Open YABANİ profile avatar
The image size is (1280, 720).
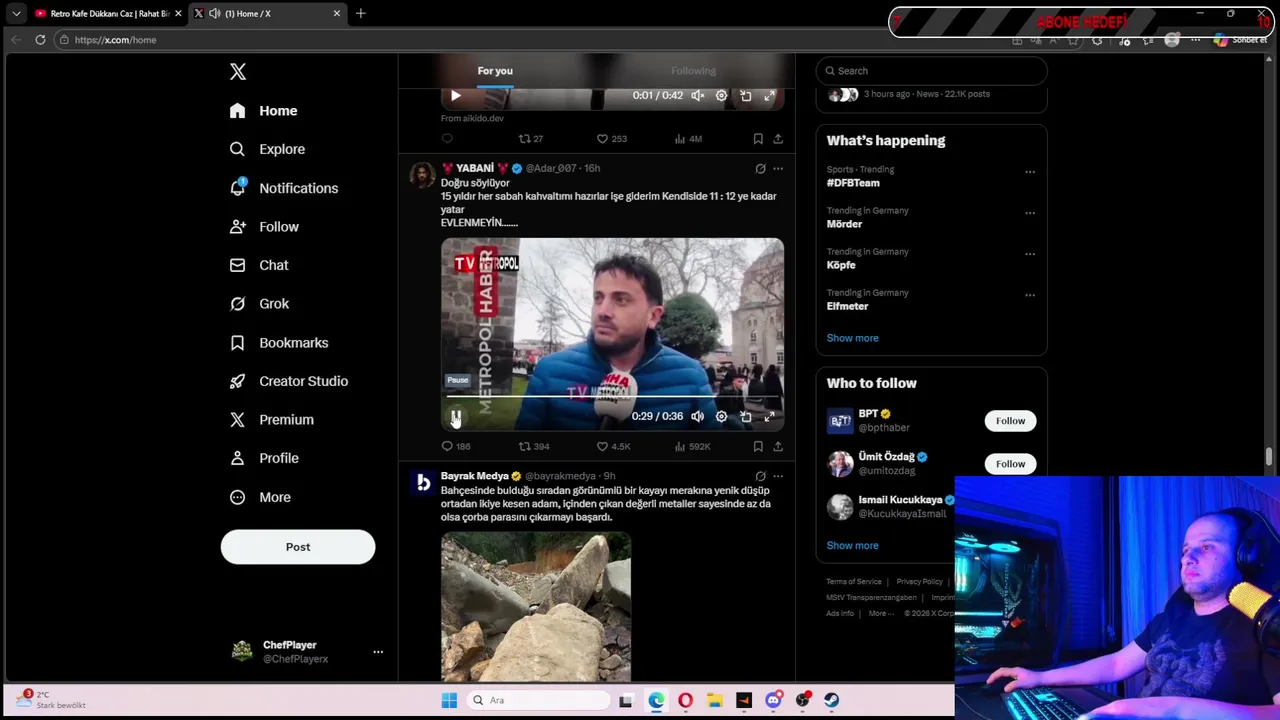point(423,175)
